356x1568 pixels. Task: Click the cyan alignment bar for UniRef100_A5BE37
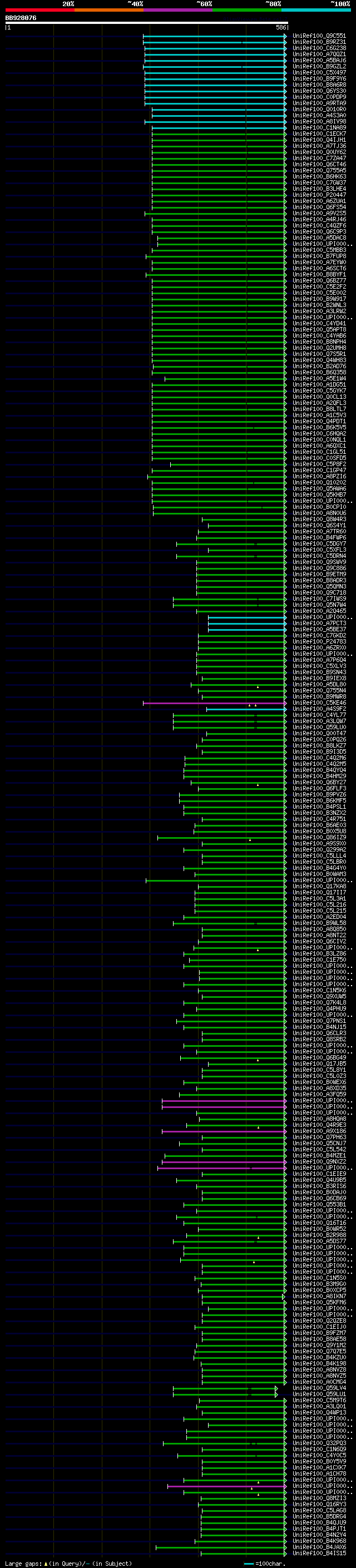coord(247,630)
